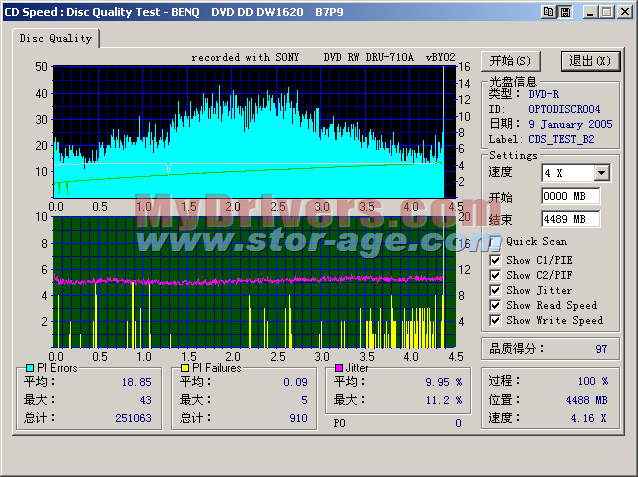The image size is (638, 477).
Task: Click the 4489 MB end position field
Action: tap(570, 219)
